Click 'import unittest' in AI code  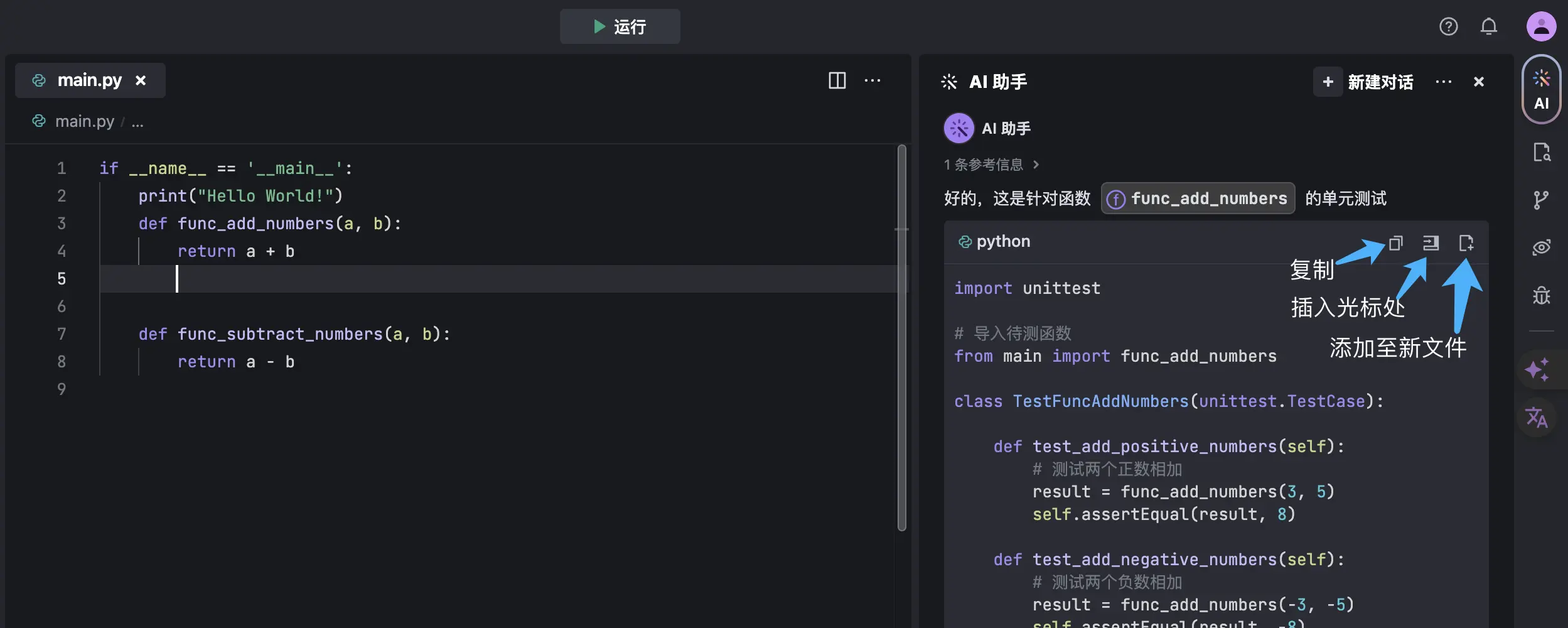coord(1027,288)
